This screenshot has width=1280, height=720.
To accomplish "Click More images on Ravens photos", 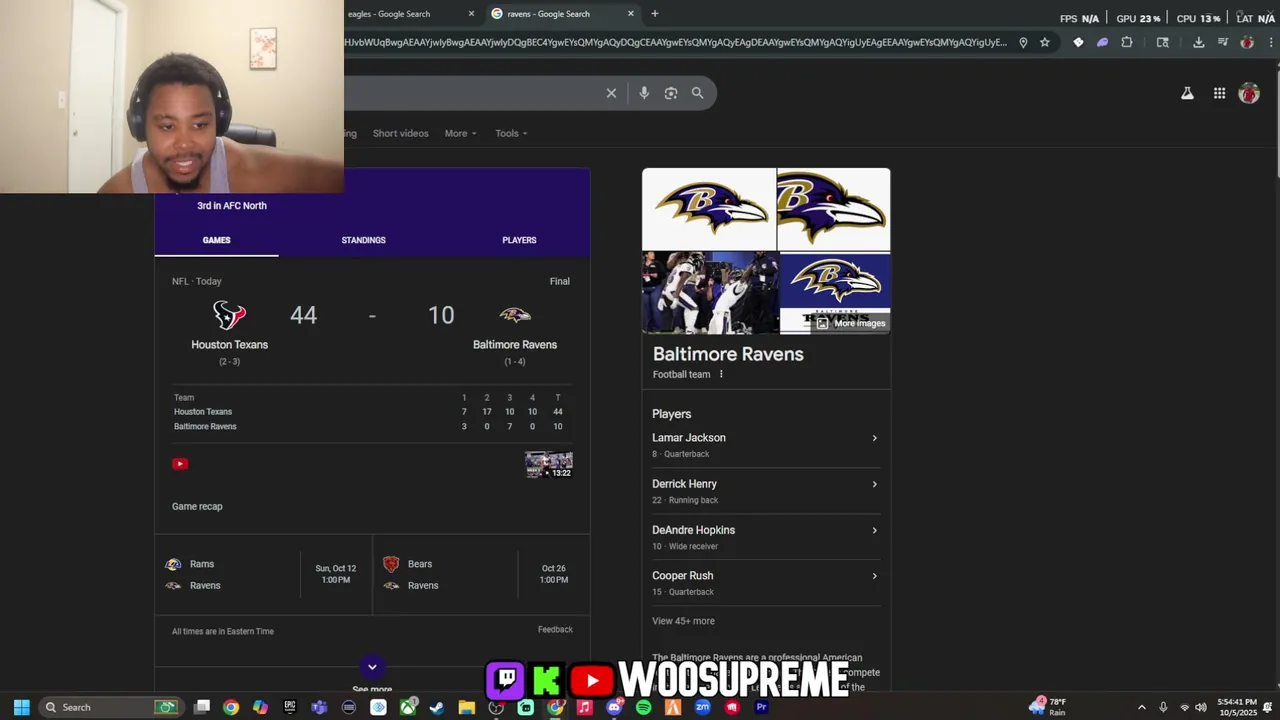I will (x=851, y=323).
